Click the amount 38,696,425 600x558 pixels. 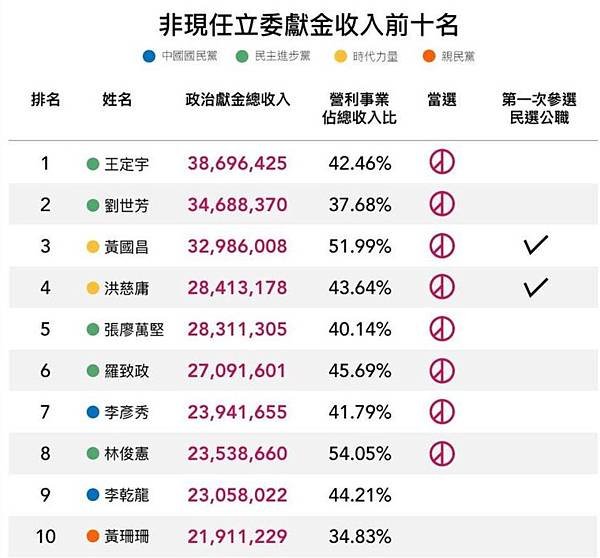(237, 163)
